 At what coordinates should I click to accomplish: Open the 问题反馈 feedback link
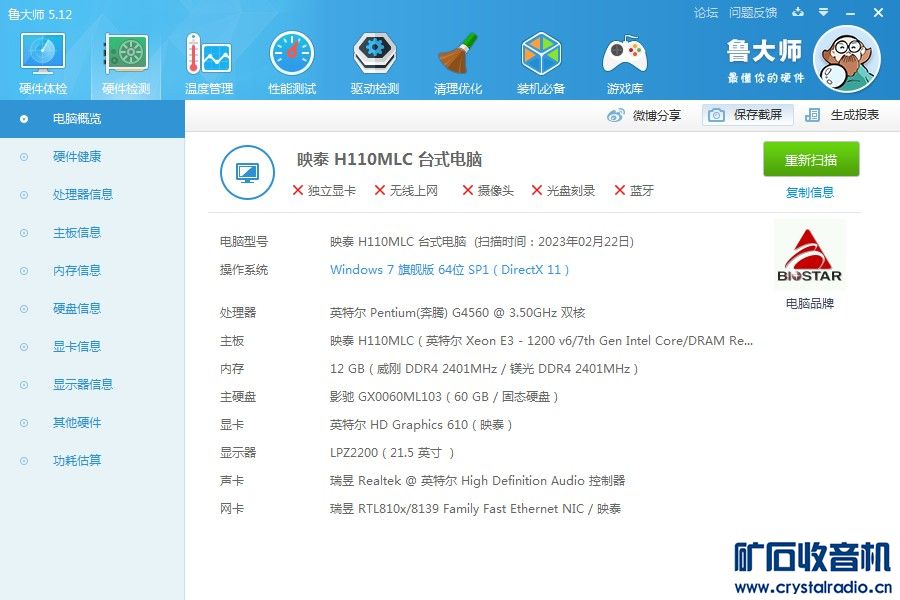[753, 13]
